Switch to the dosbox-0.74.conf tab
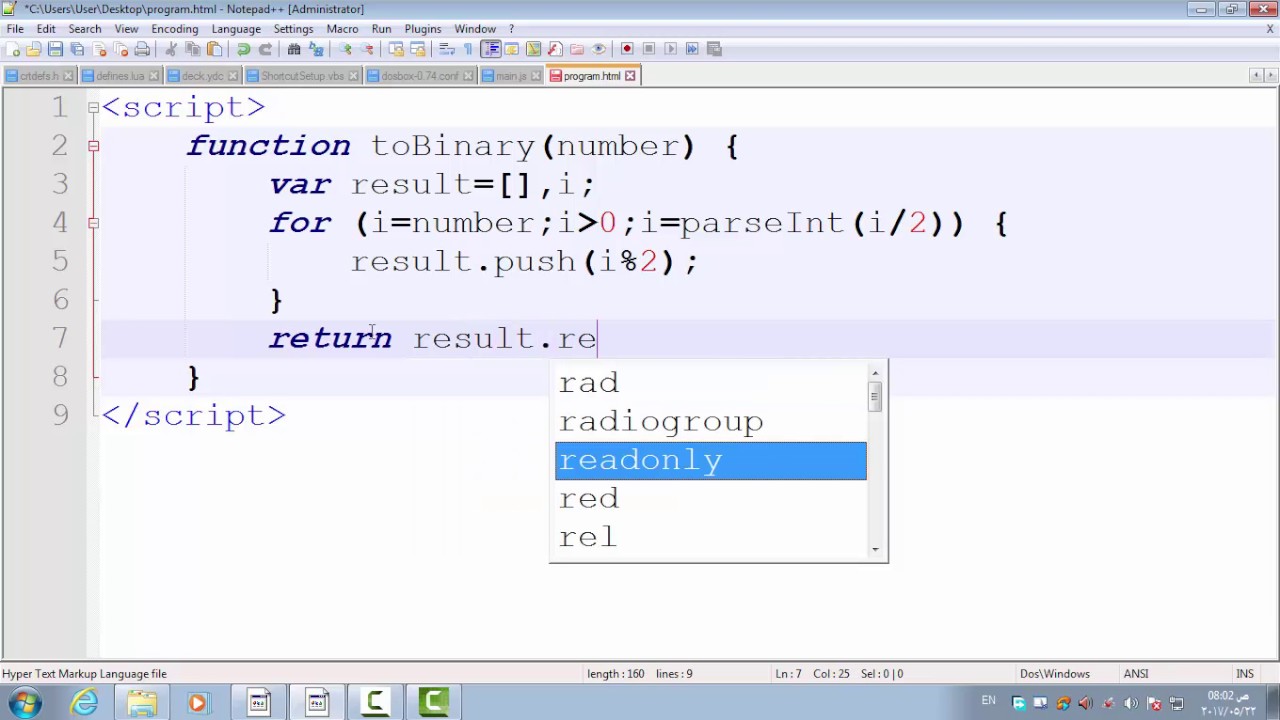 (420, 76)
